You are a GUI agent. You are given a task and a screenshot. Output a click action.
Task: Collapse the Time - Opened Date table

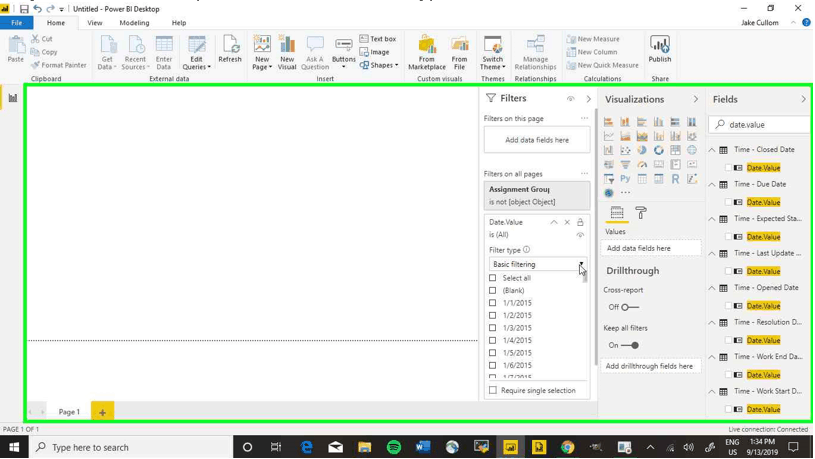tap(712, 288)
